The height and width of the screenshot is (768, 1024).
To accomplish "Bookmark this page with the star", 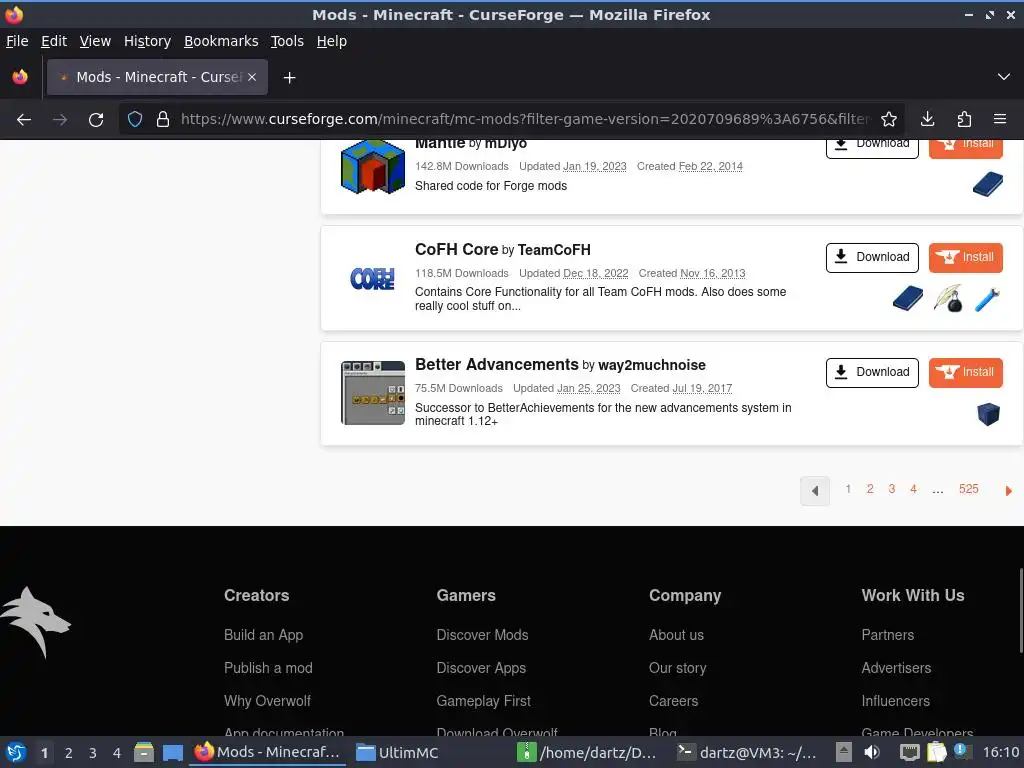I will 888,119.
